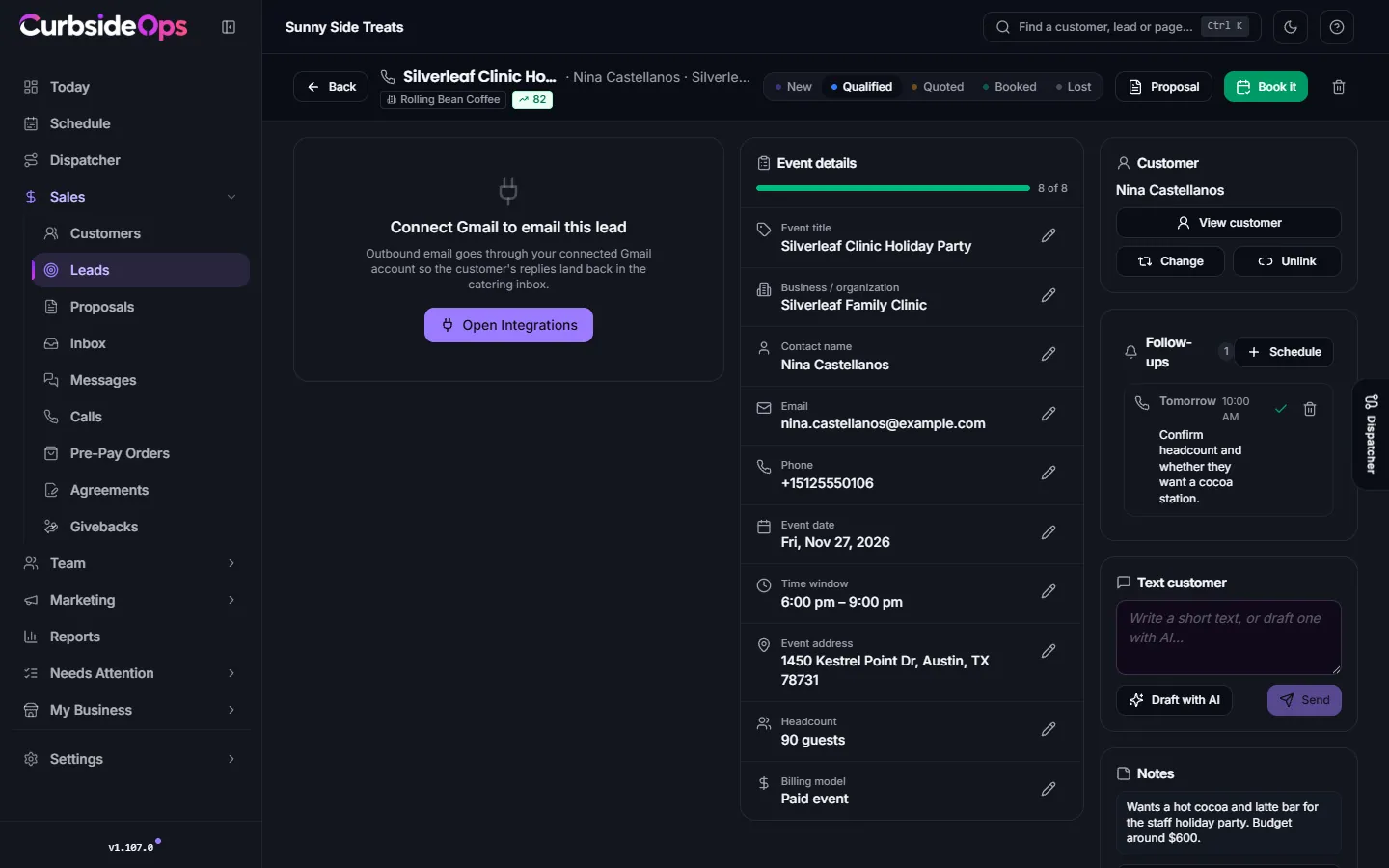Click the Book it button

[1266, 87]
